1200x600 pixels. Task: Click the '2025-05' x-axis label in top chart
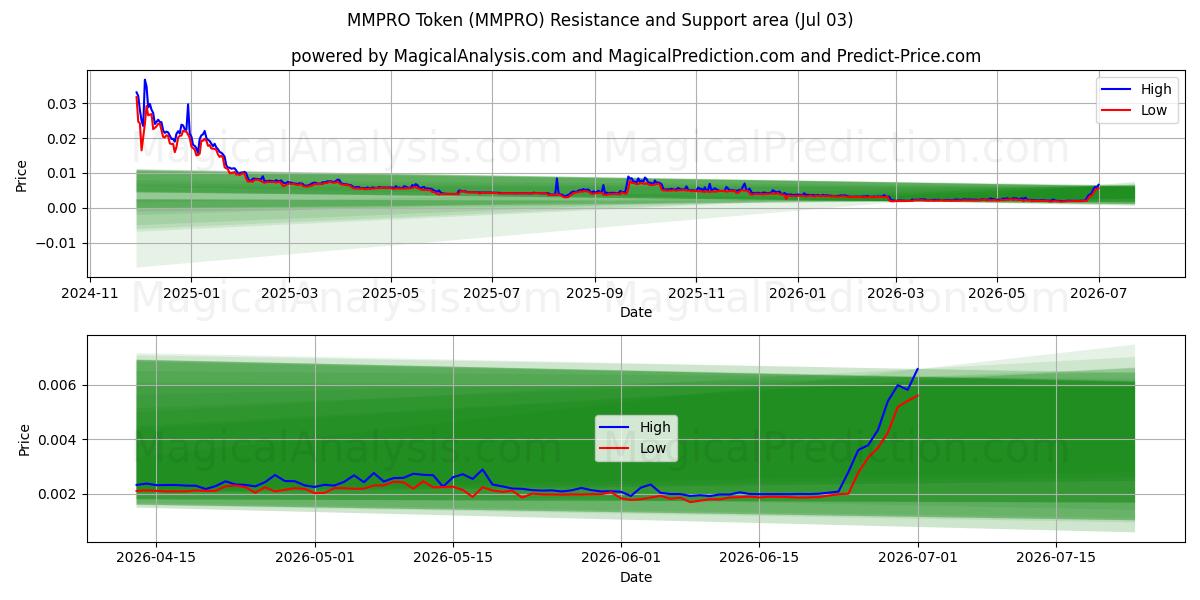click(390, 293)
